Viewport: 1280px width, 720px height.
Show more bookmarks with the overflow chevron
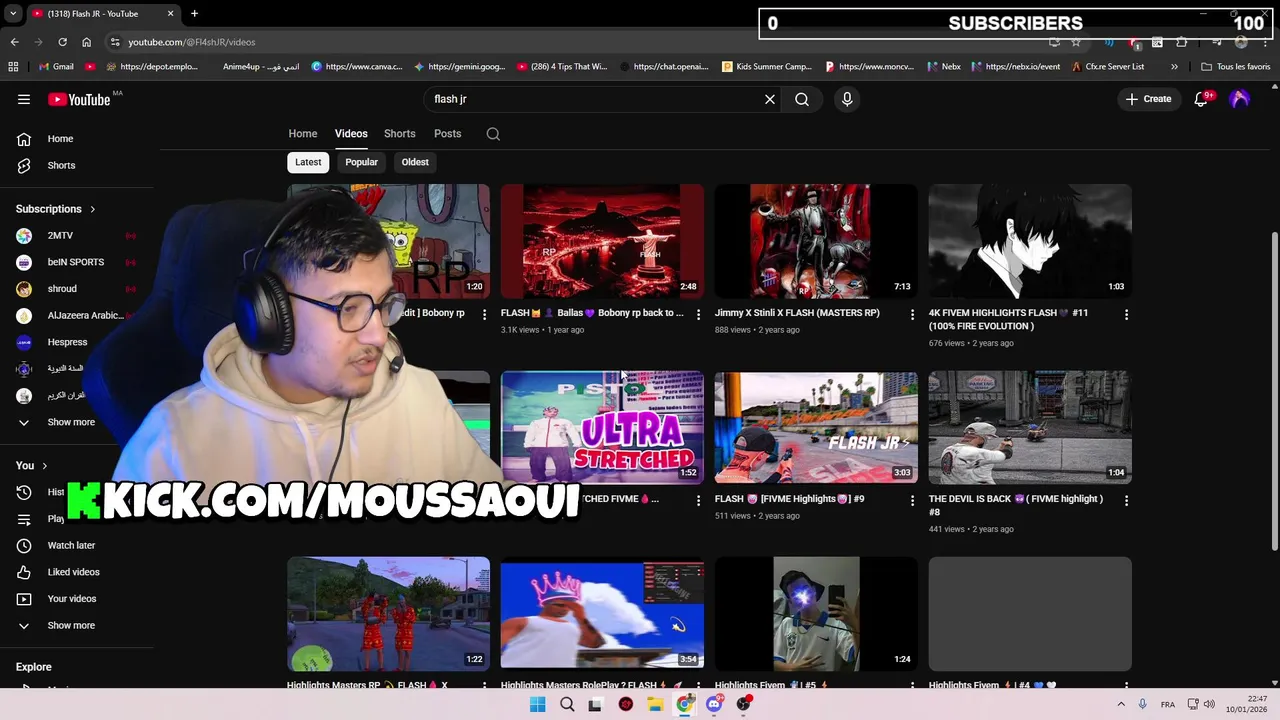[x=1174, y=67]
